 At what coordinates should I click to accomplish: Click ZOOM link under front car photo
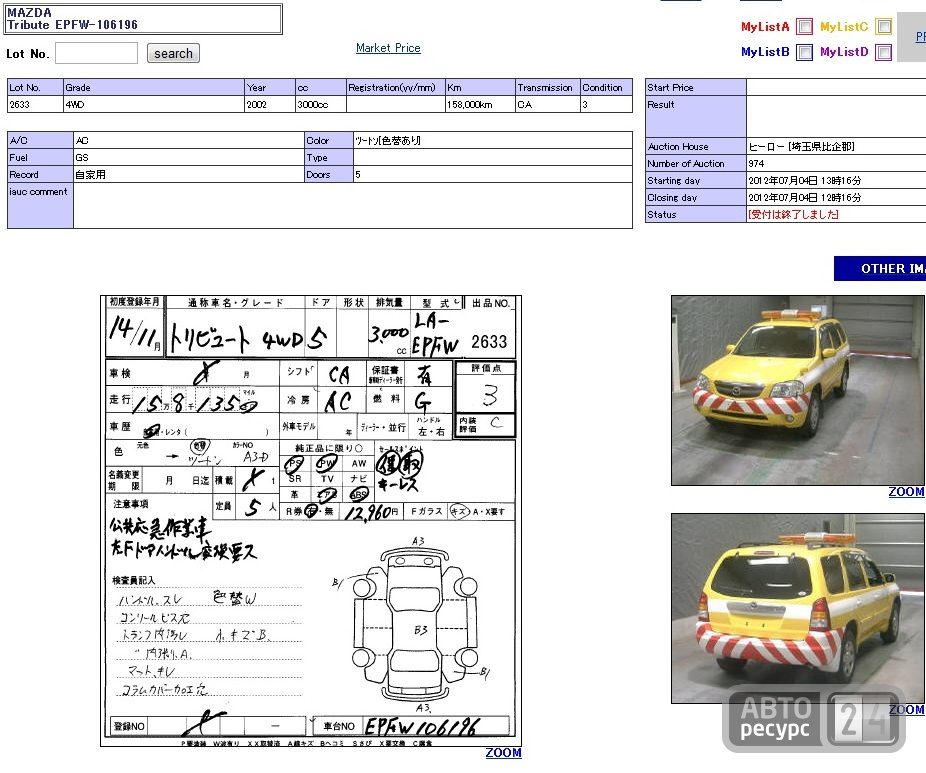point(907,492)
